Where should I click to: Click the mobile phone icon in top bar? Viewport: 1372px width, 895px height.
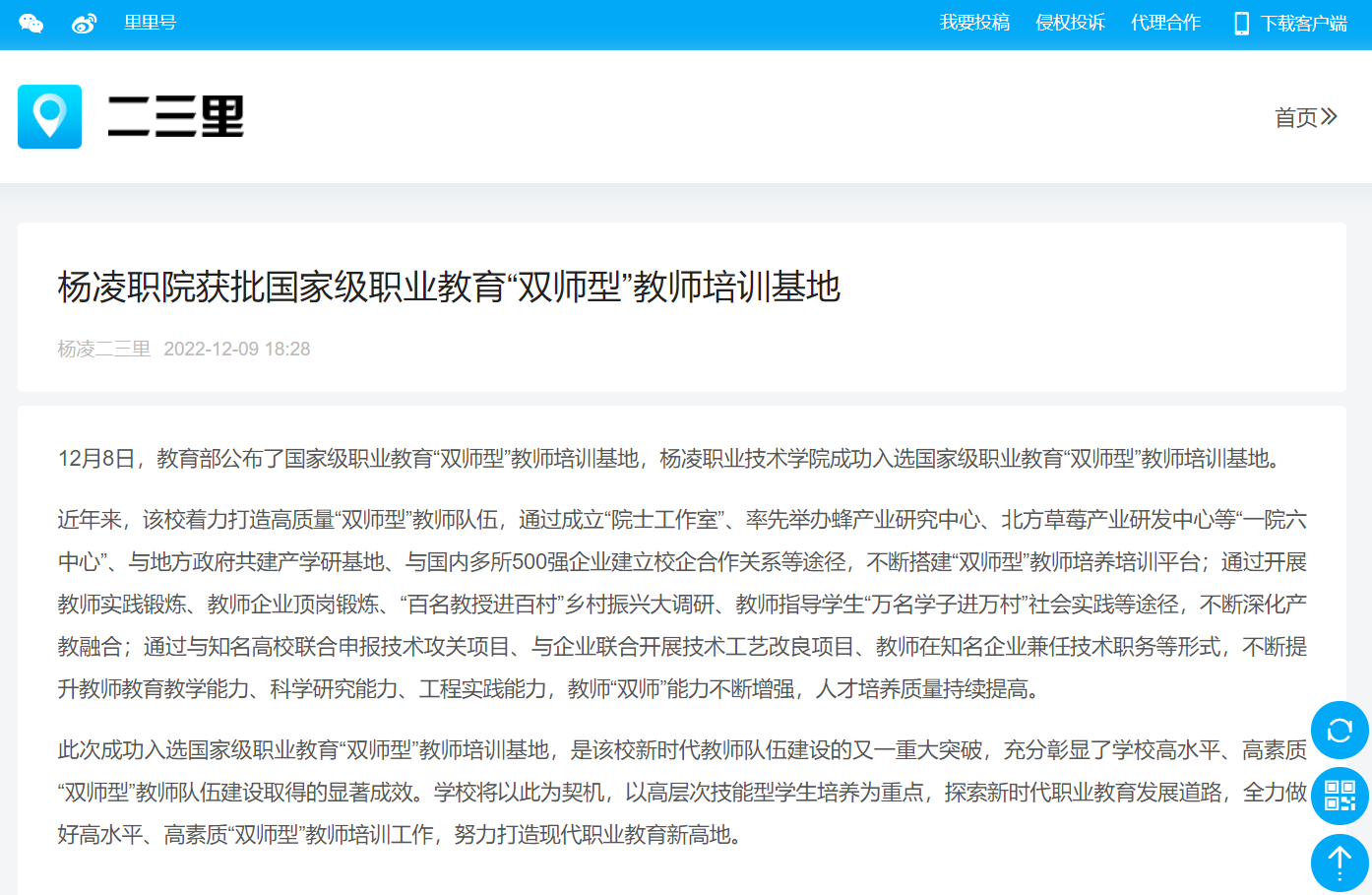[x=1241, y=24]
